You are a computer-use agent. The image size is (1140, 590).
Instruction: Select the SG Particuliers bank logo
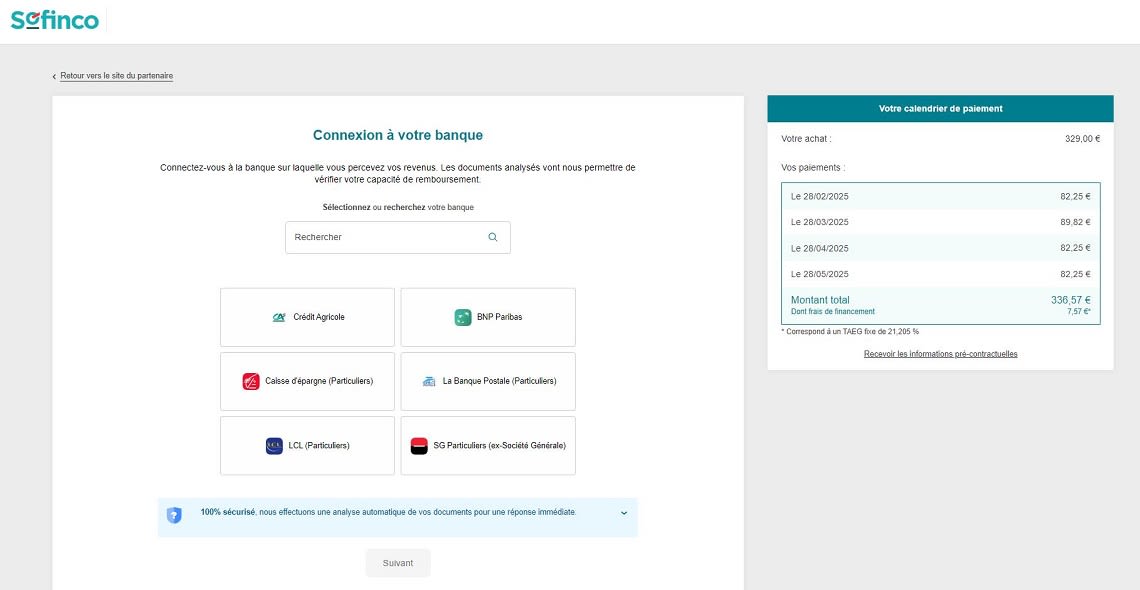click(x=421, y=445)
